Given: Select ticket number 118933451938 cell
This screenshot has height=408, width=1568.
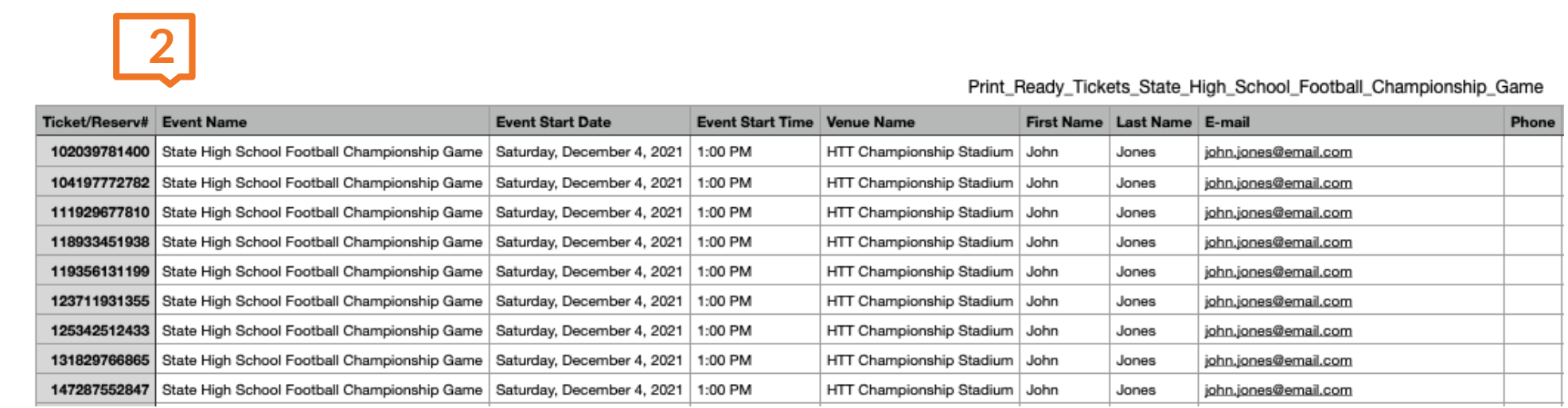Looking at the screenshot, I should coord(96,242).
